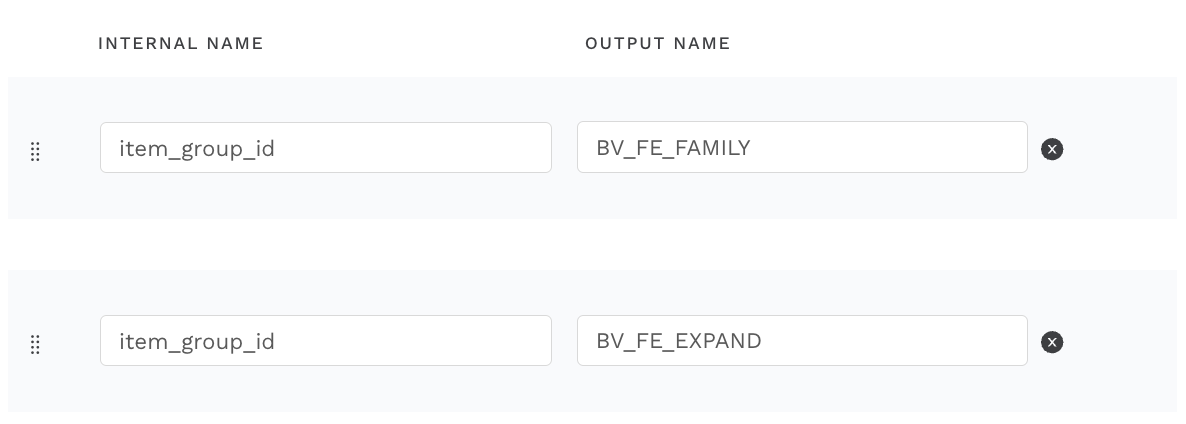Select the item_group_id input in the BV_FE_FAMILY row
Screen dimensions: 1186x424
[326, 148]
